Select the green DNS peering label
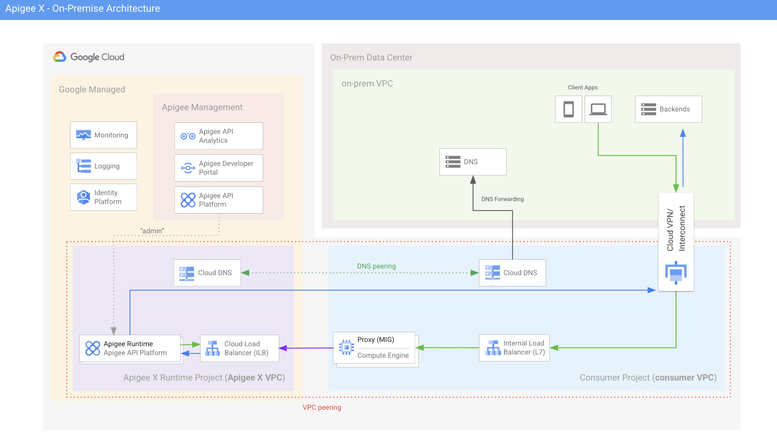777x437 pixels. click(376, 266)
